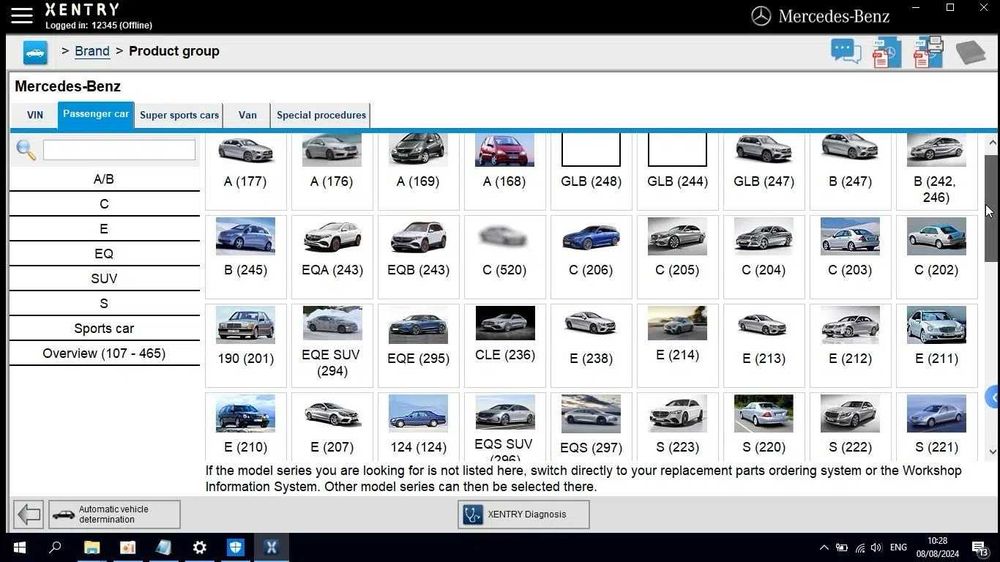This screenshot has width=1000, height=562.
Task: Select the Passenger car tab
Action: point(96,115)
